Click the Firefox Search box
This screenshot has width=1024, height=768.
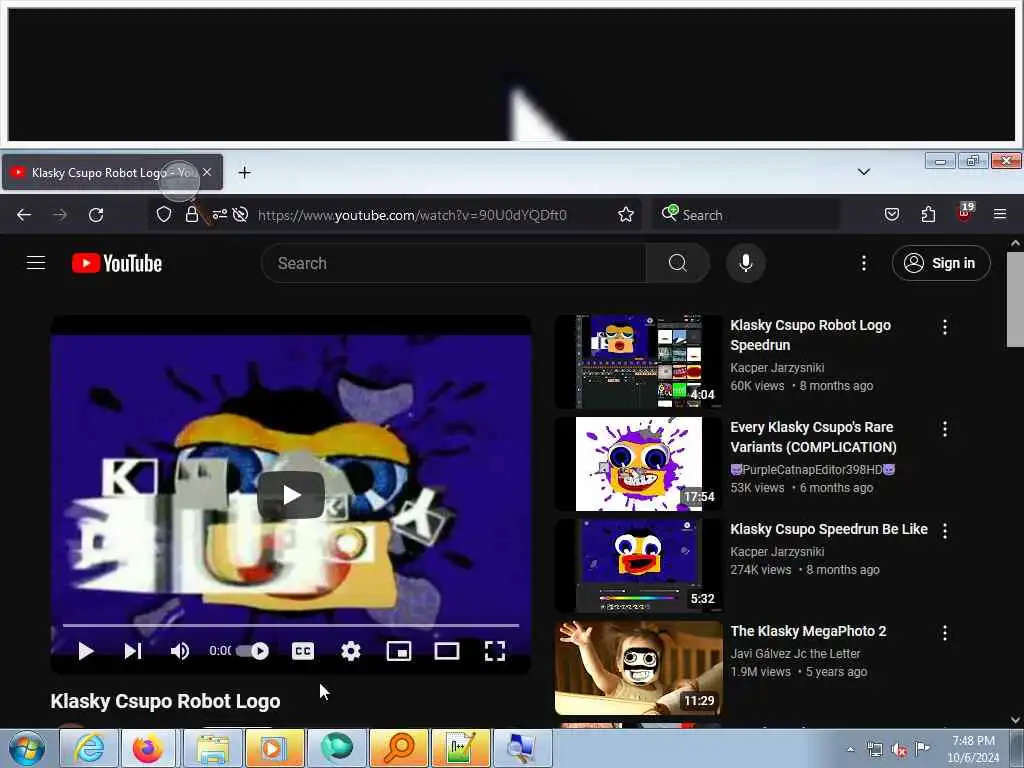point(746,215)
